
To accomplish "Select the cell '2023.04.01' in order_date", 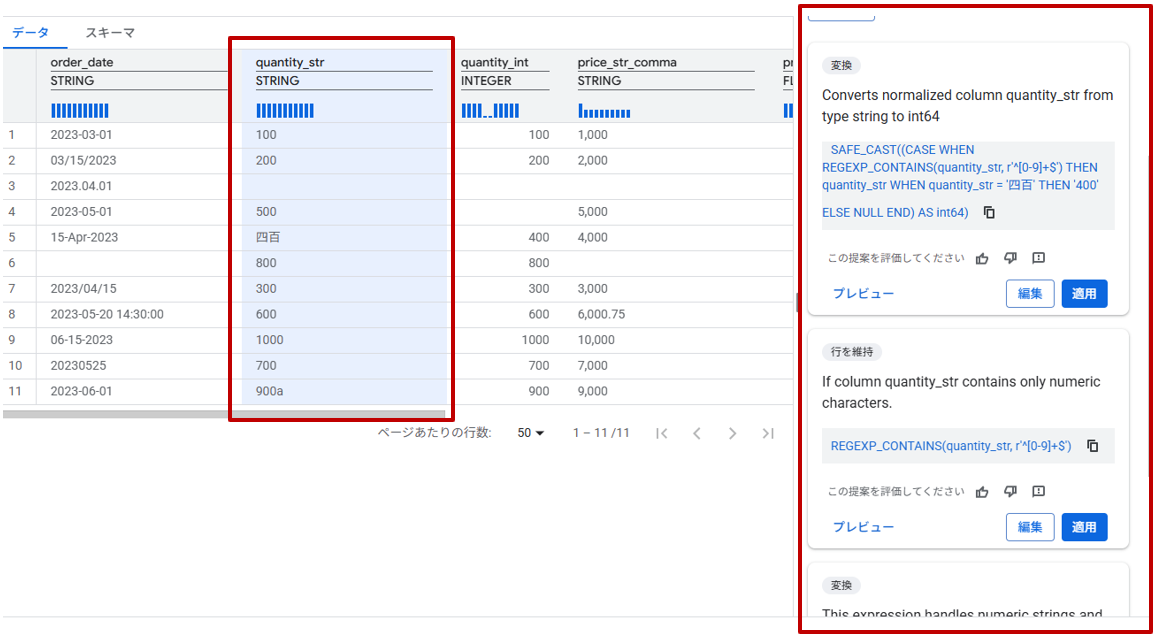I will (81, 186).
